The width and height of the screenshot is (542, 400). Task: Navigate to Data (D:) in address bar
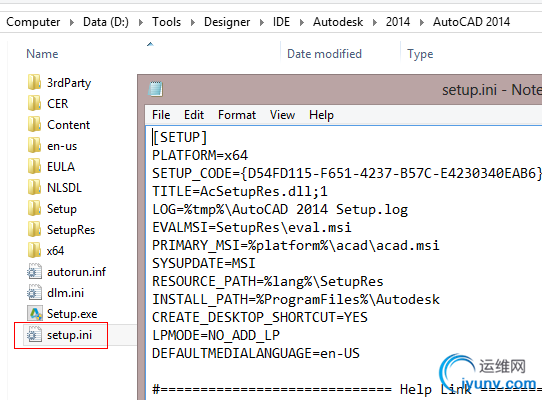point(106,22)
